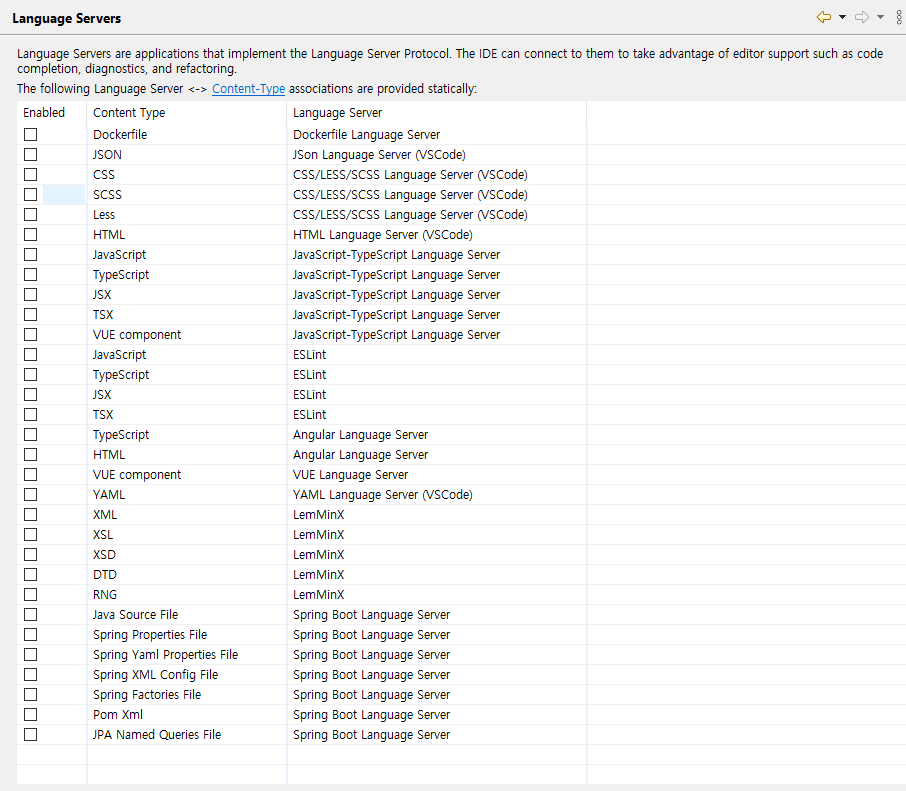The image size is (906, 791).
Task: Enable the RNG LemMinX checkbox
Action: pos(31,595)
